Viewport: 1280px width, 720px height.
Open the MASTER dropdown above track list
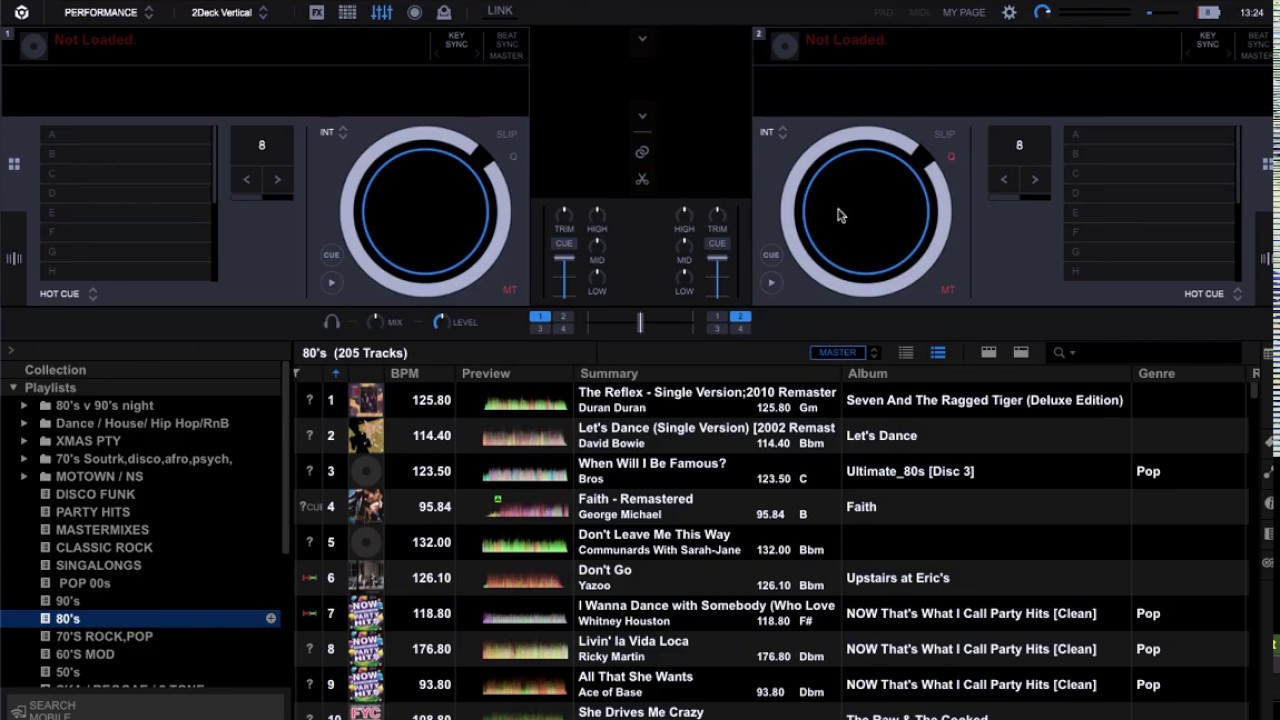tap(845, 352)
